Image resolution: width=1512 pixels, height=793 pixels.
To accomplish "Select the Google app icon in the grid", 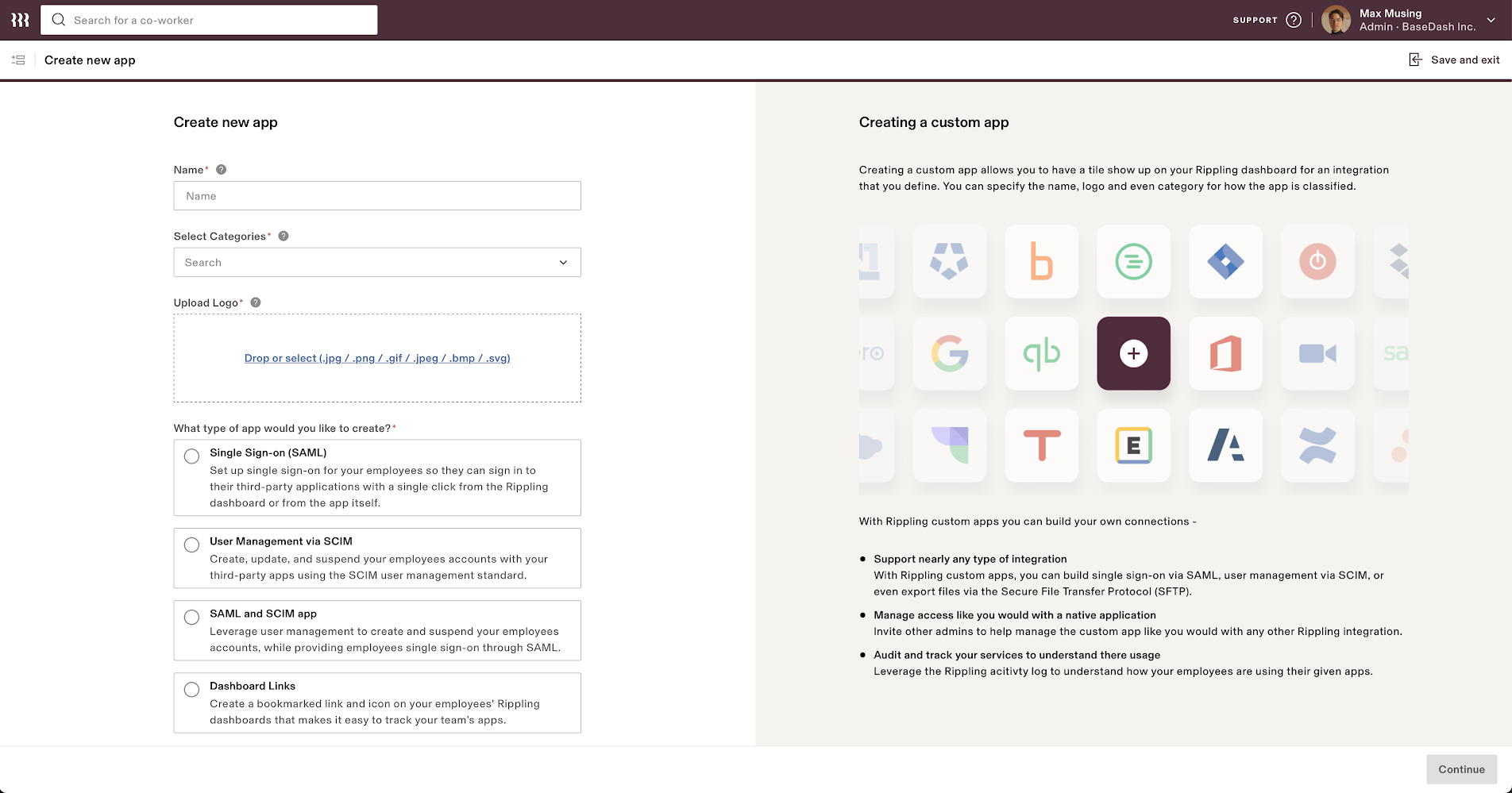I will [949, 353].
